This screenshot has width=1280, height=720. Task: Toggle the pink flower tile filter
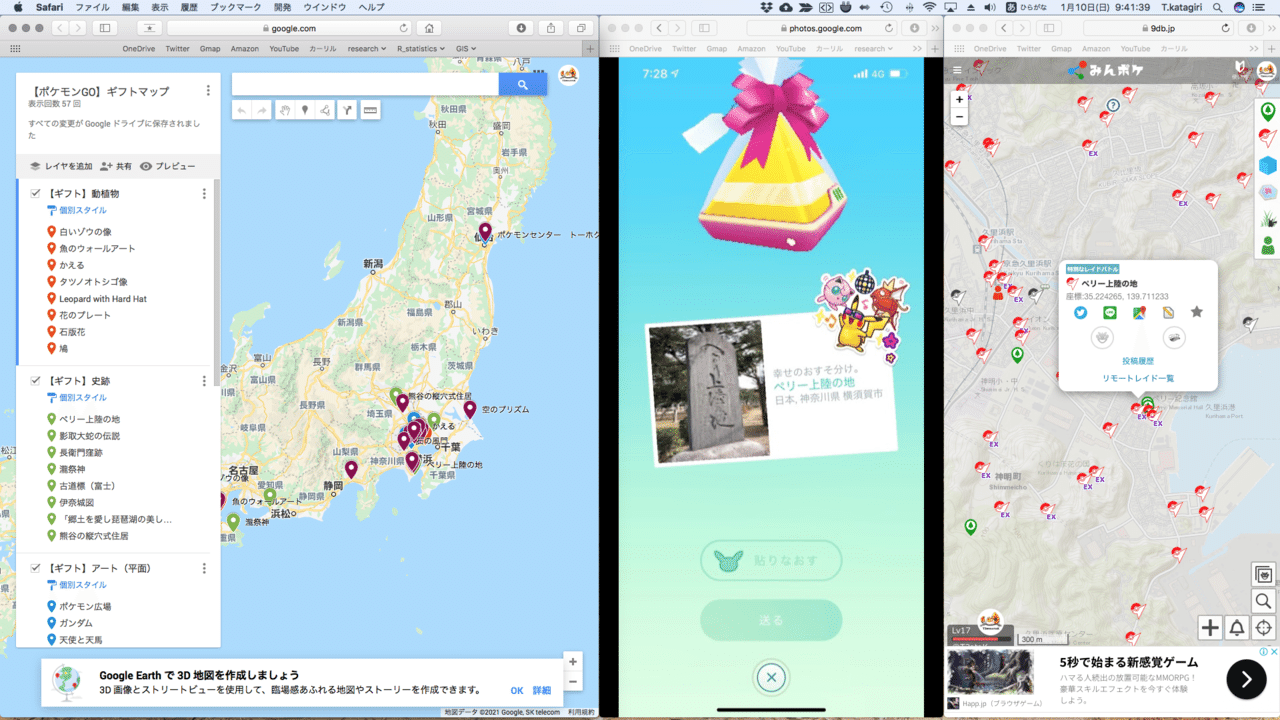click(1268, 192)
